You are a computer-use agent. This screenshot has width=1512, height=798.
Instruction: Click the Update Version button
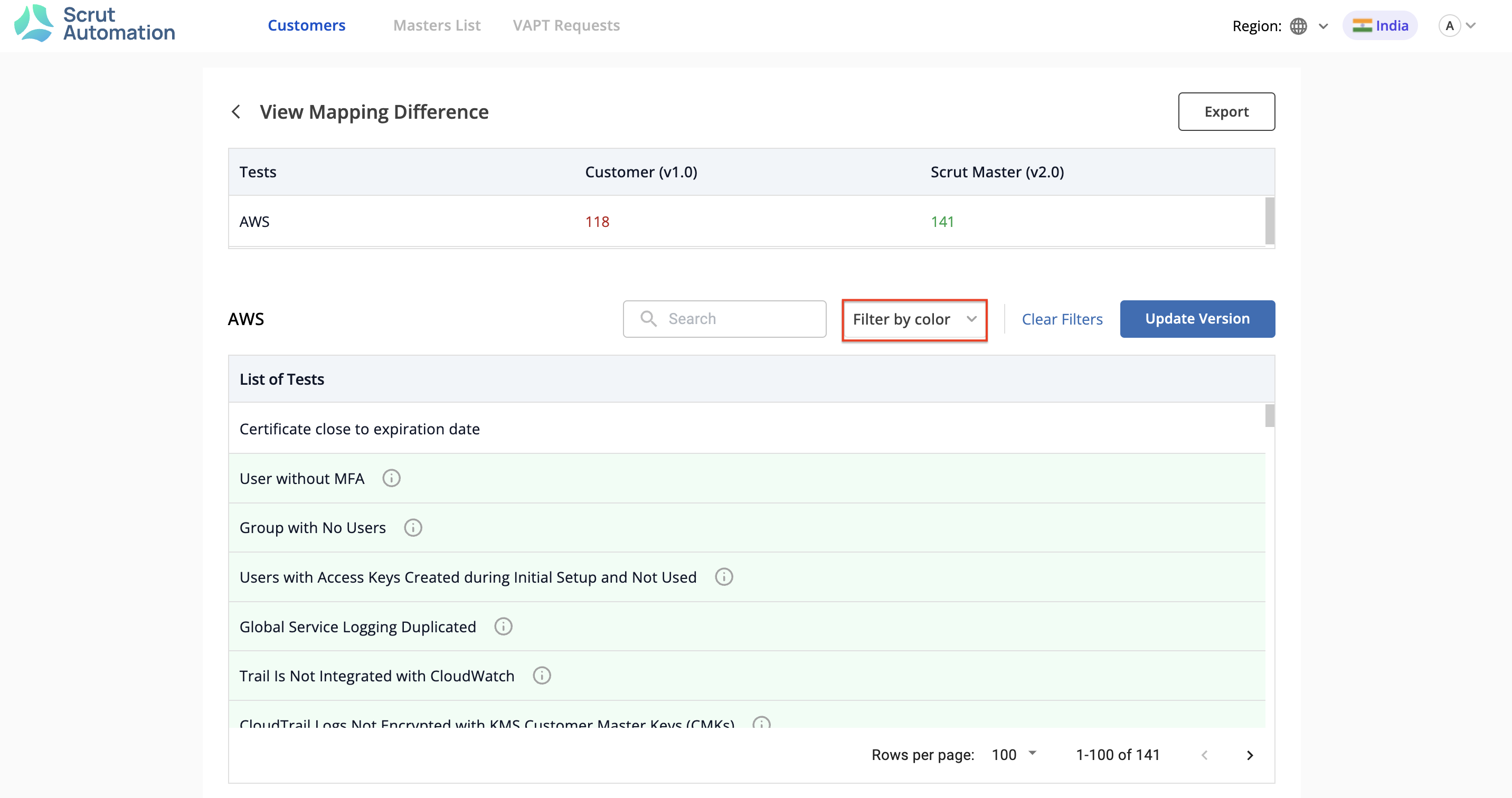click(1197, 319)
